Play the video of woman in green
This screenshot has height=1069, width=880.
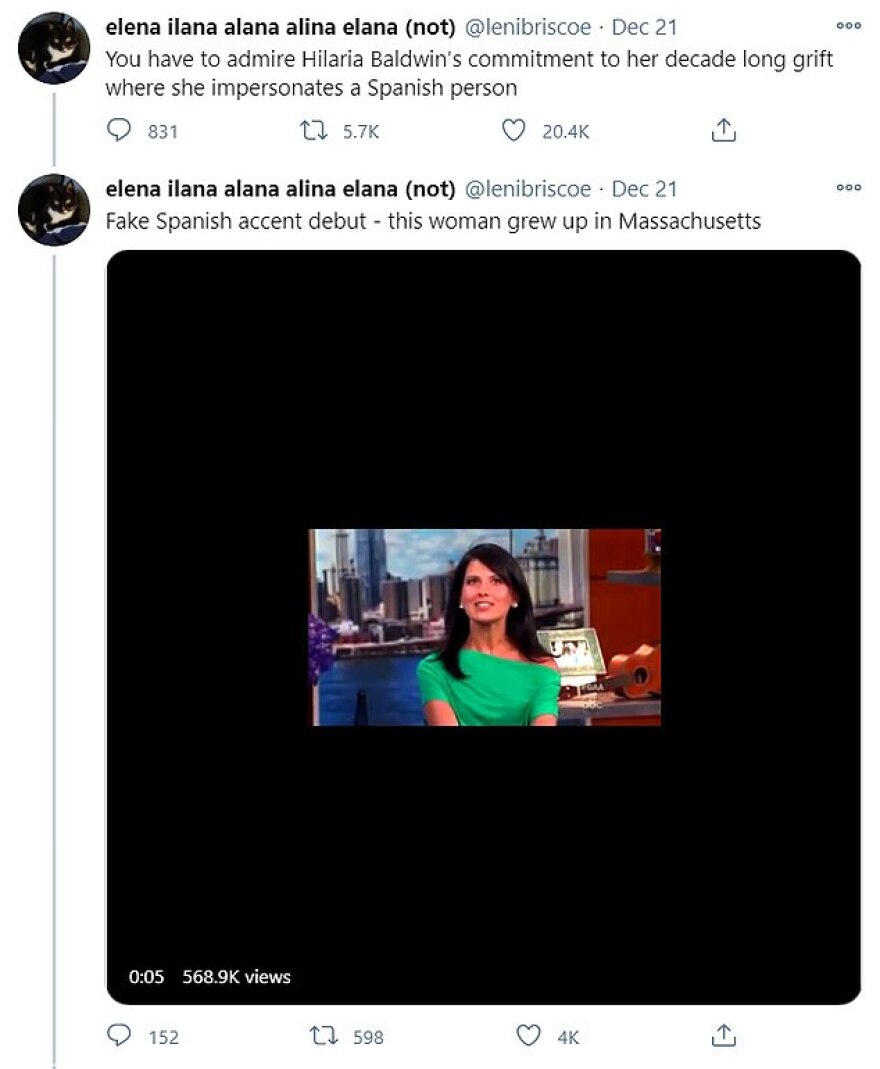point(484,626)
